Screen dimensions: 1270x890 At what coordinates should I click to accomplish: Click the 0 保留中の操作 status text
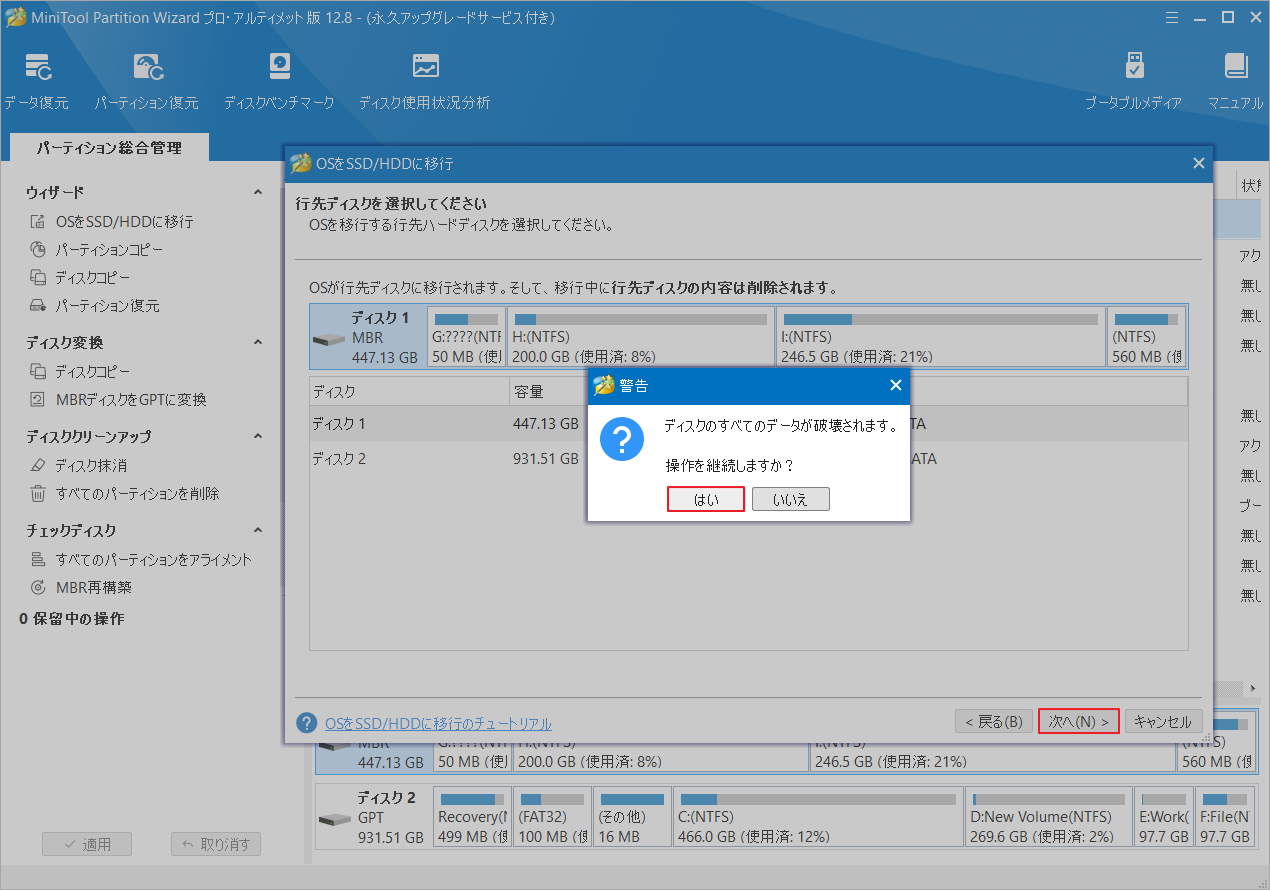72,619
